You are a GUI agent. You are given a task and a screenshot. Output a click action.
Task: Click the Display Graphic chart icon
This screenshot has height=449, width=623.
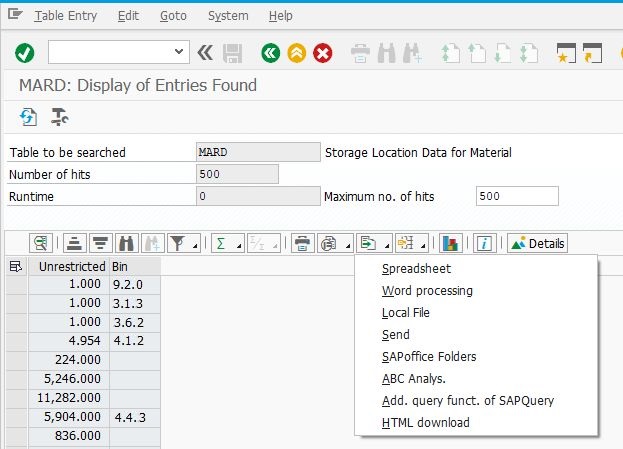click(451, 243)
